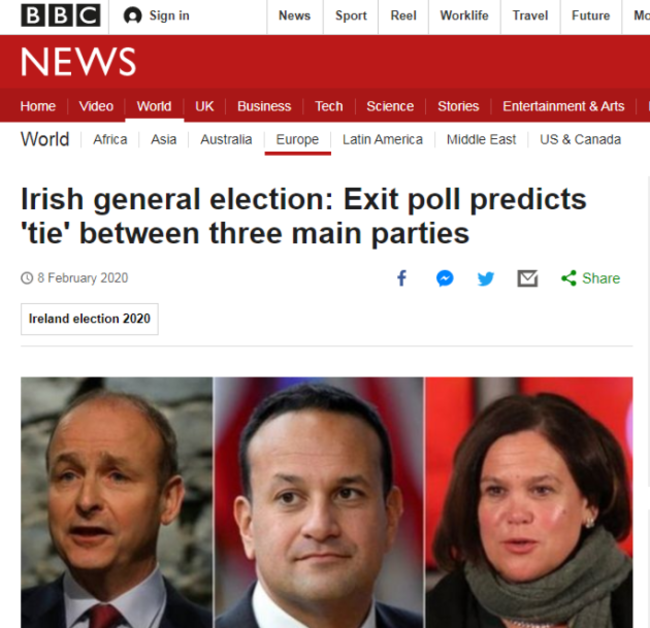The image size is (650, 628).
Task: Click the green Share icon
Action: tap(569, 278)
